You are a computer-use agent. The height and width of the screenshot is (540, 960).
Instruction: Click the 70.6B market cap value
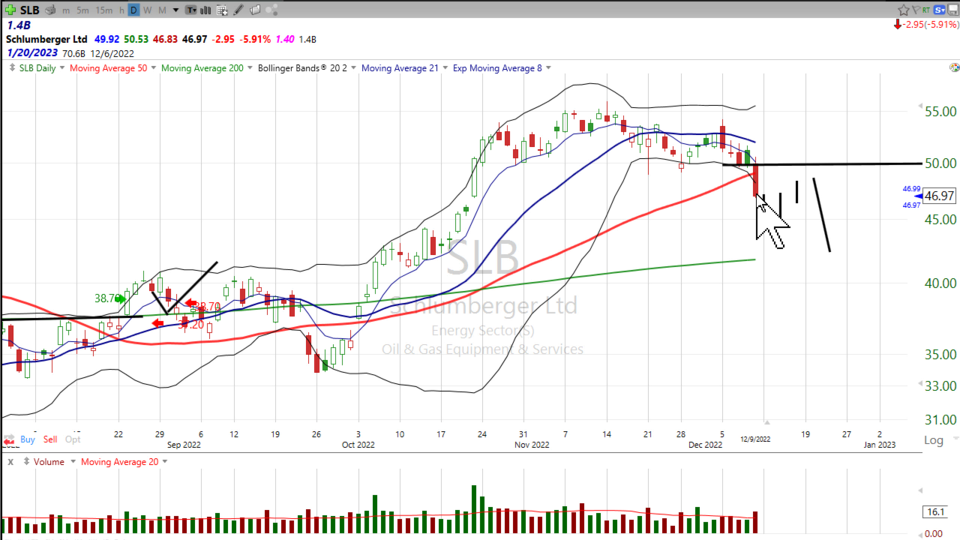73,54
